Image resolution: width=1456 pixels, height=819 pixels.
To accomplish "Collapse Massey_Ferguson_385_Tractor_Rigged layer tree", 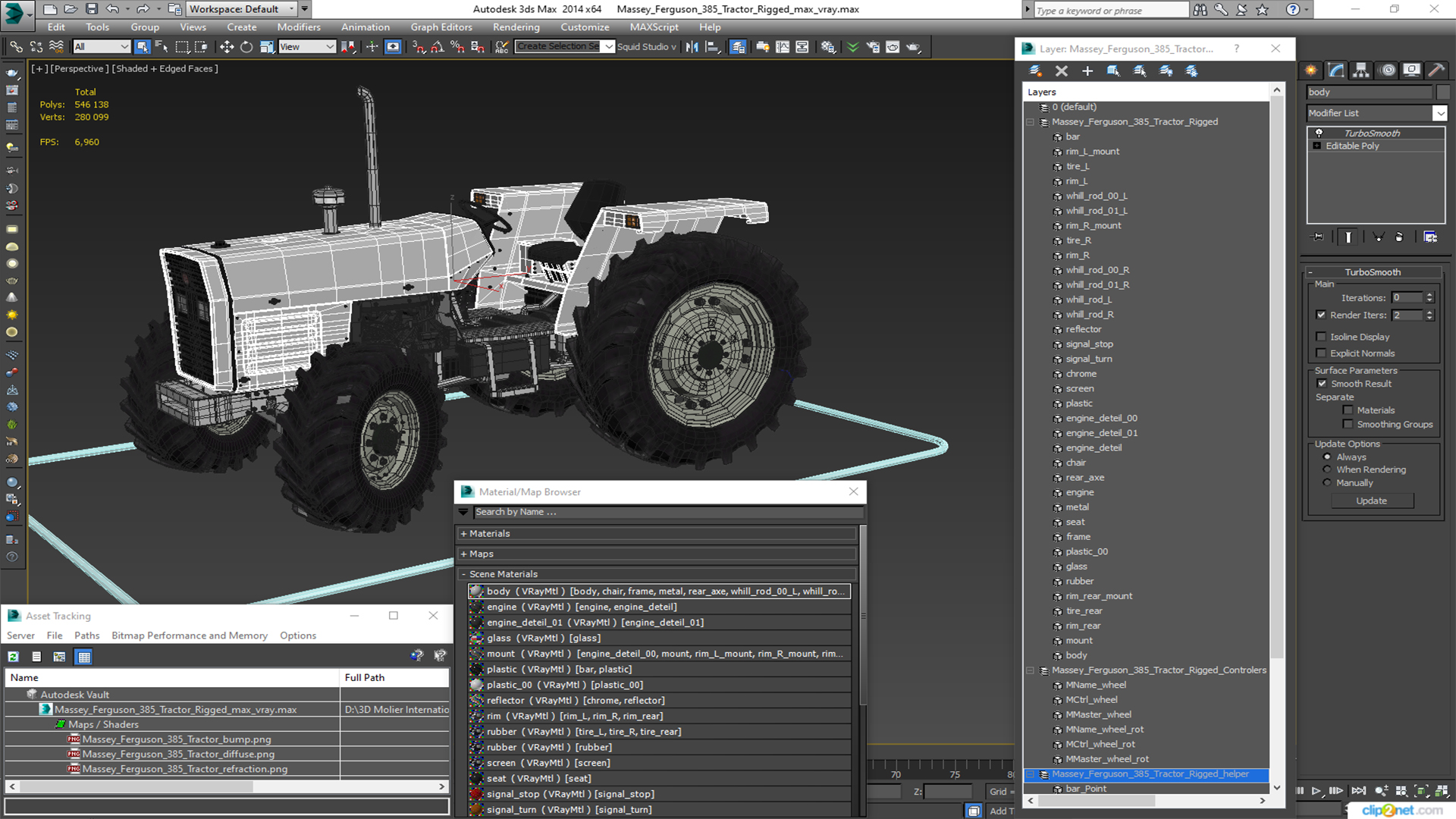I will [1031, 122].
